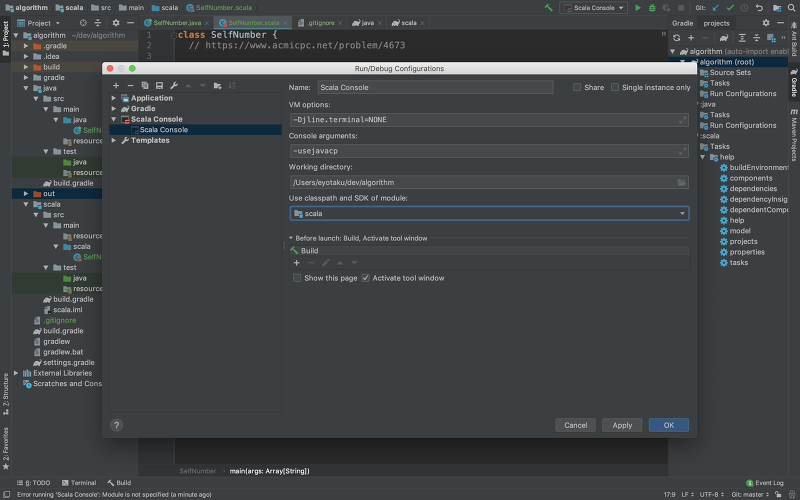This screenshot has height=500, width=800.
Task: Open Project view selector dropdown
Action: click(39, 23)
